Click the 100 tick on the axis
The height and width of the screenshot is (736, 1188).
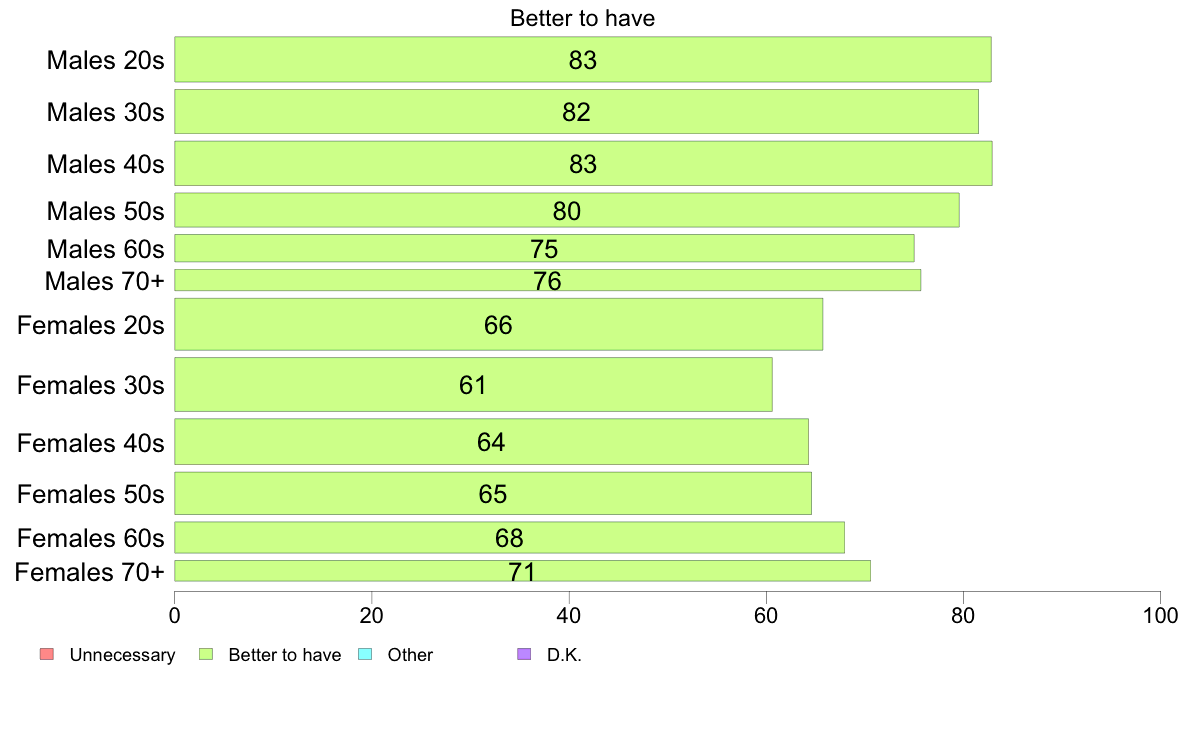click(1160, 615)
